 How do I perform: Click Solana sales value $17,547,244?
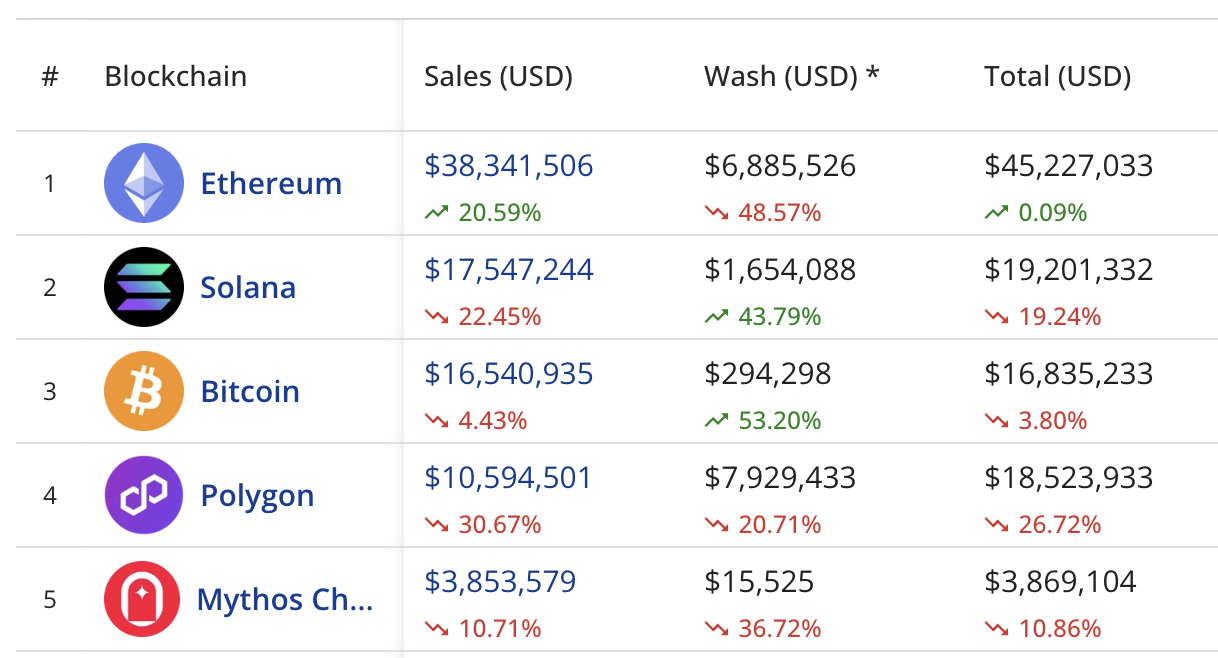508,270
